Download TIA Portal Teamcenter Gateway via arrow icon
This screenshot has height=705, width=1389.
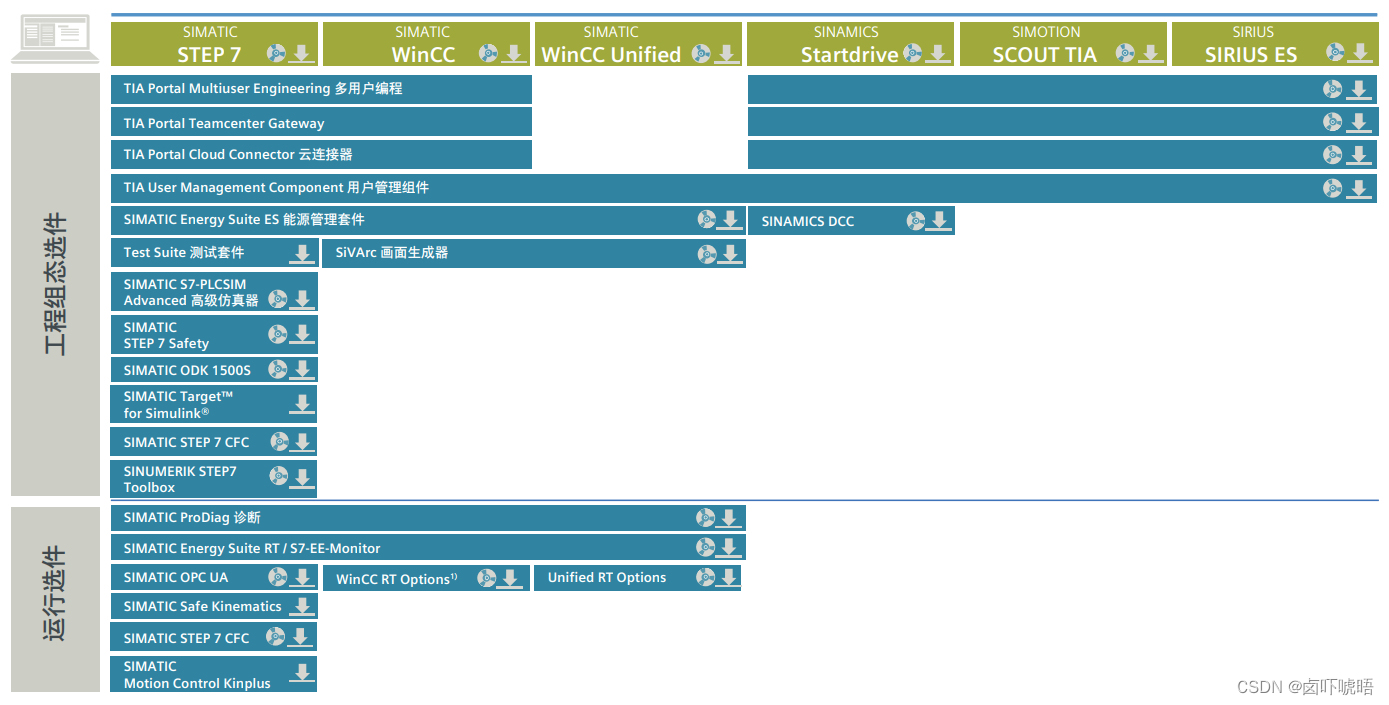tap(1358, 123)
